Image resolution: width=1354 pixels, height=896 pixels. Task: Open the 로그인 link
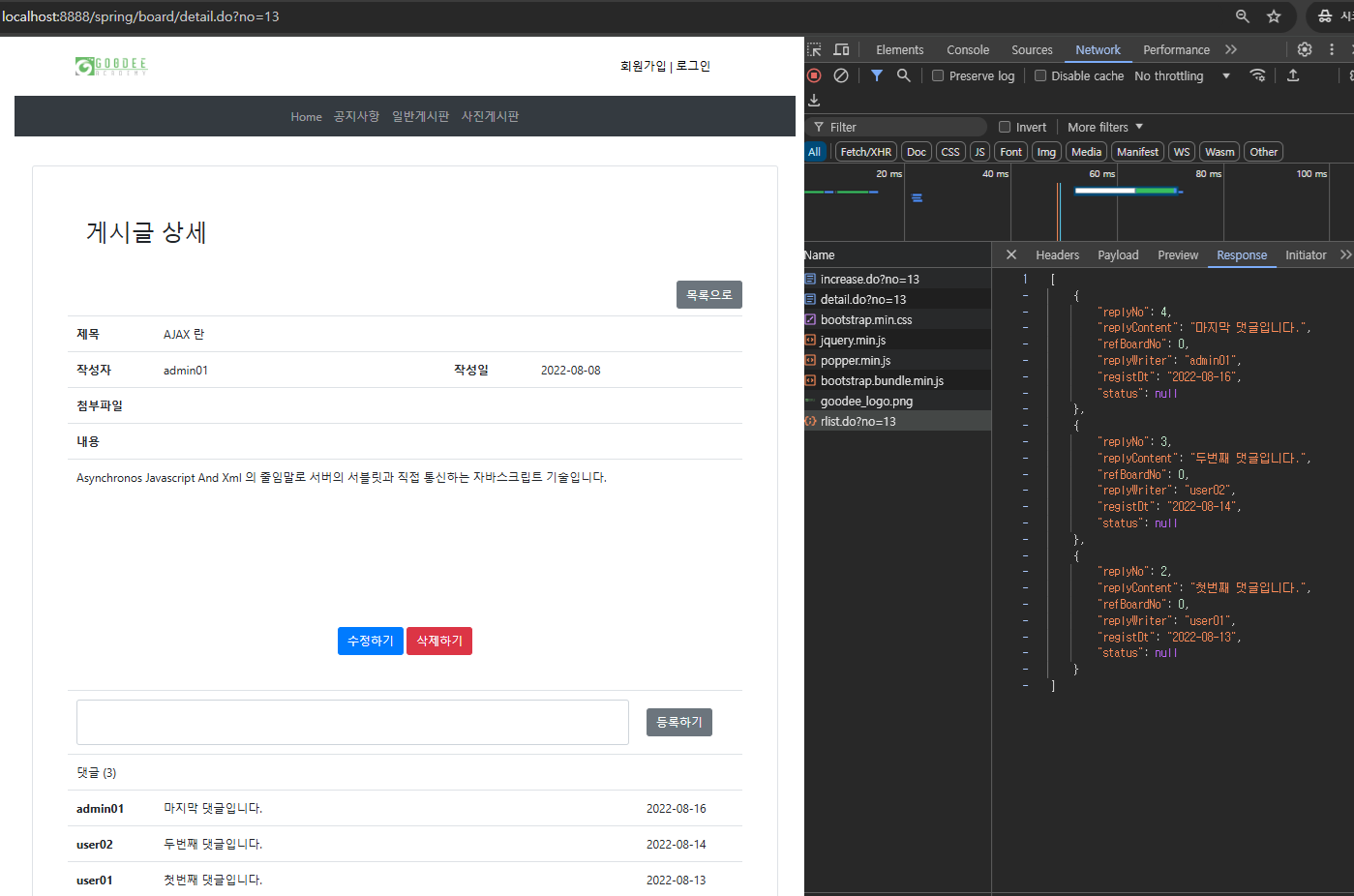coord(693,66)
